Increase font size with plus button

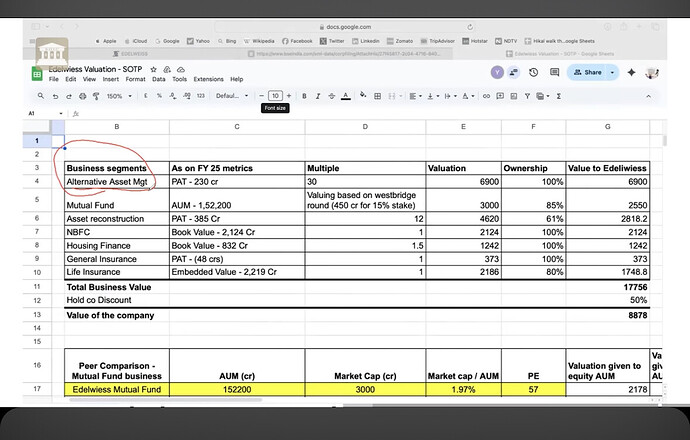pyautogui.click(x=289, y=96)
